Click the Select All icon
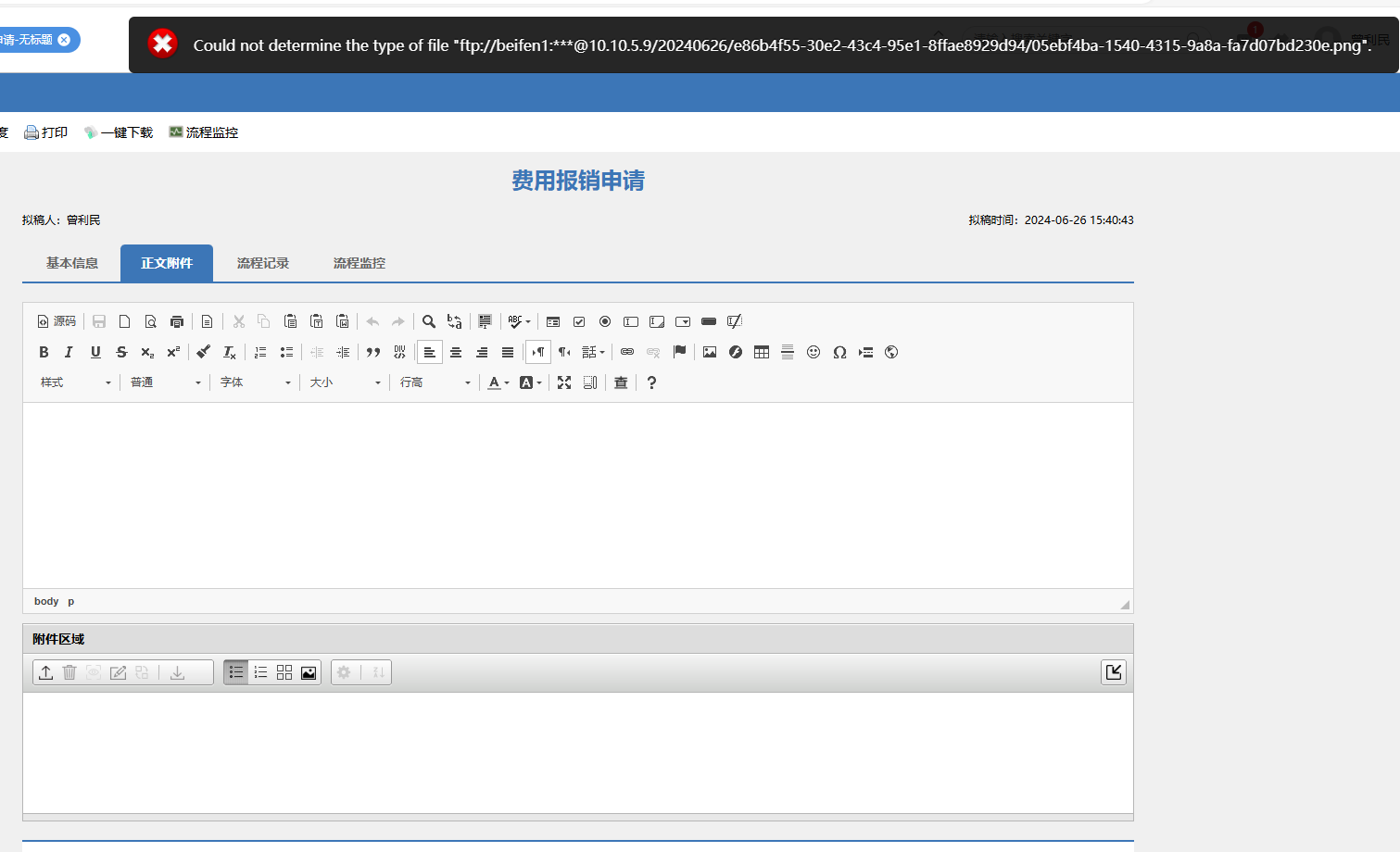 point(486,321)
